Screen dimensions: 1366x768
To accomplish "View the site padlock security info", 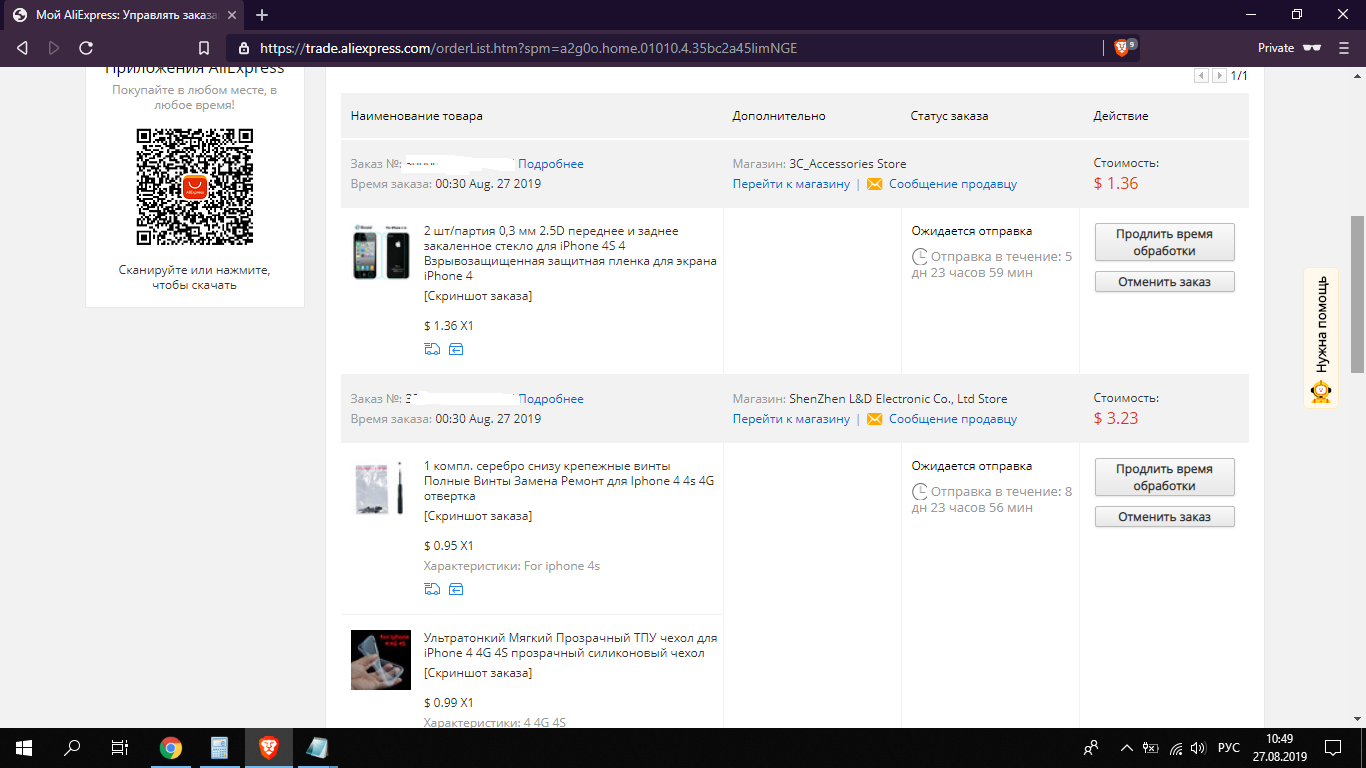I will coord(243,48).
